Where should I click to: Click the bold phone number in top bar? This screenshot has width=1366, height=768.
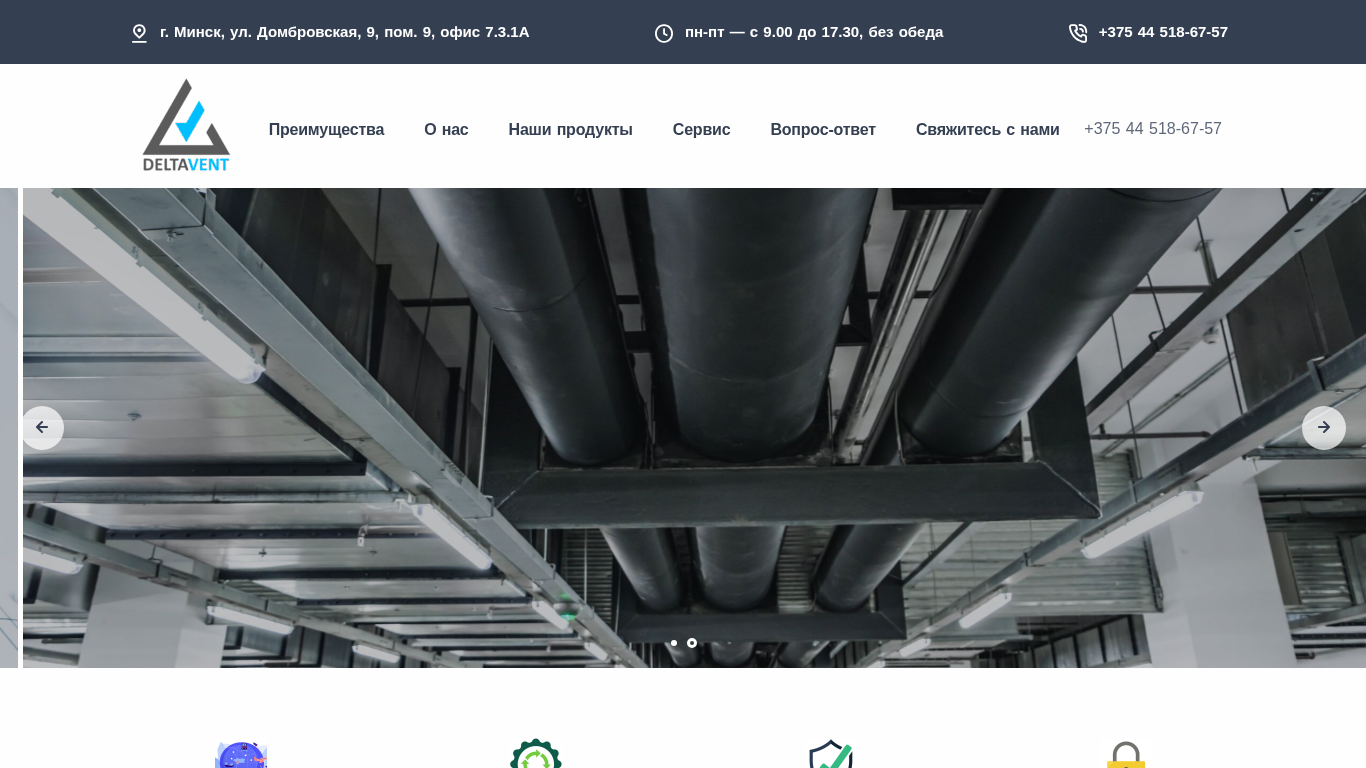pyautogui.click(x=1163, y=32)
